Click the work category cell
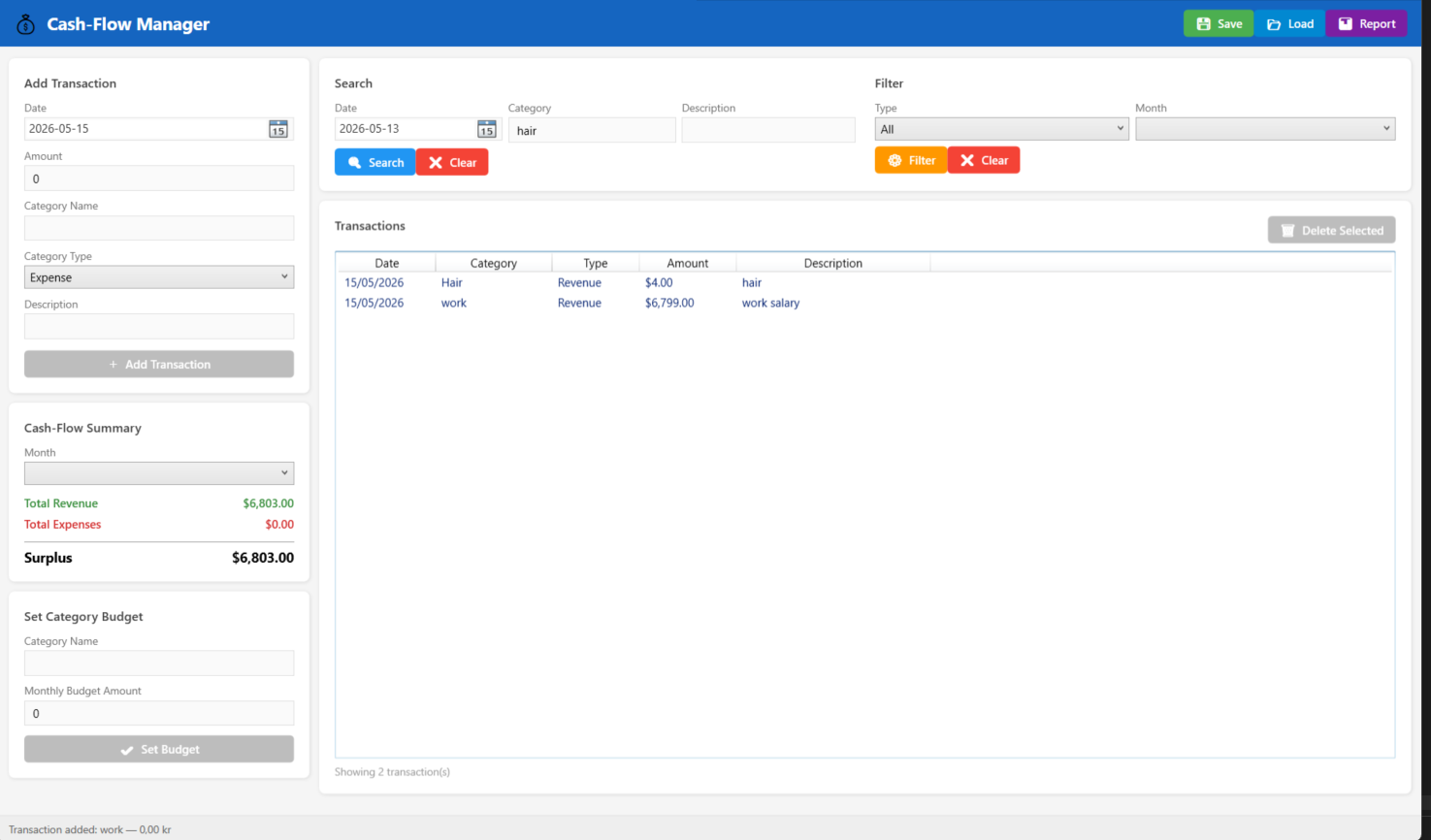The width and height of the screenshot is (1431, 840). 454,304
